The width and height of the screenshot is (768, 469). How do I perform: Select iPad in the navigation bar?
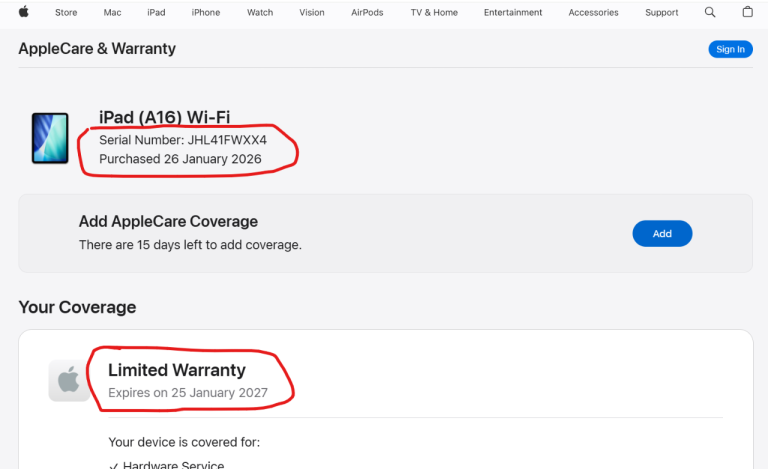(x=156, y=13)
